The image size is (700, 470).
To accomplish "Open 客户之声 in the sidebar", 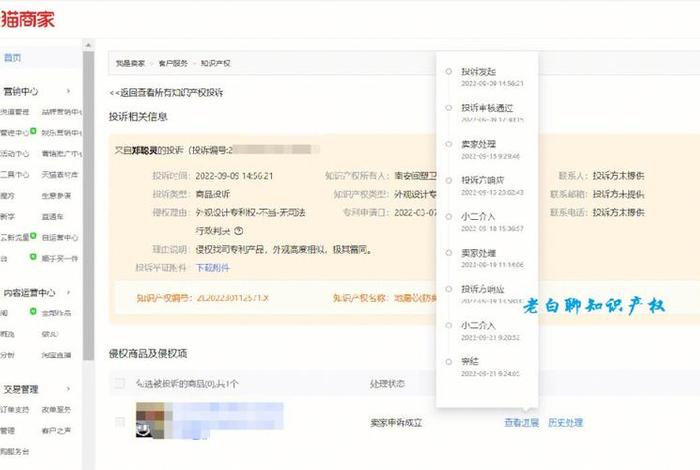I will [56, 431].
